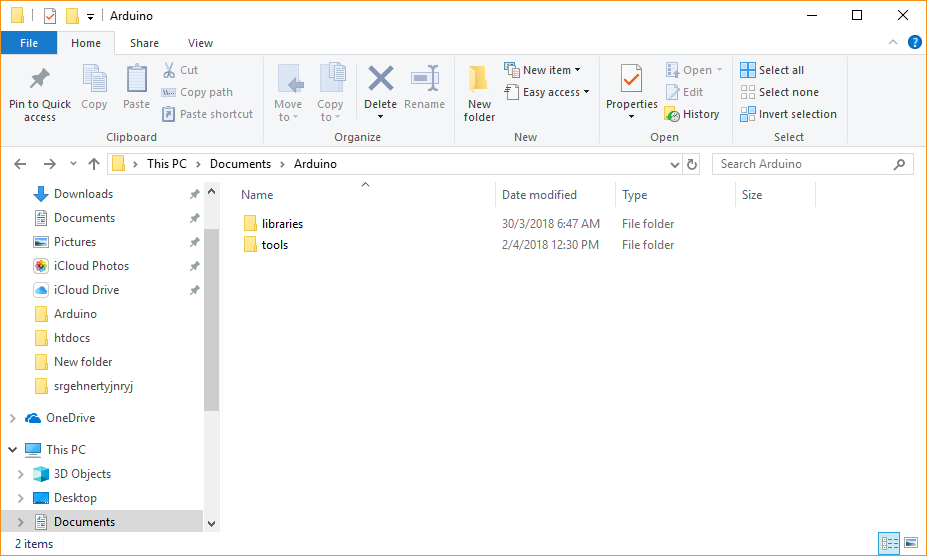Screen dimensions: 927x556
Task: Expand the OneDrive tree node
Action: click(12, 418)
